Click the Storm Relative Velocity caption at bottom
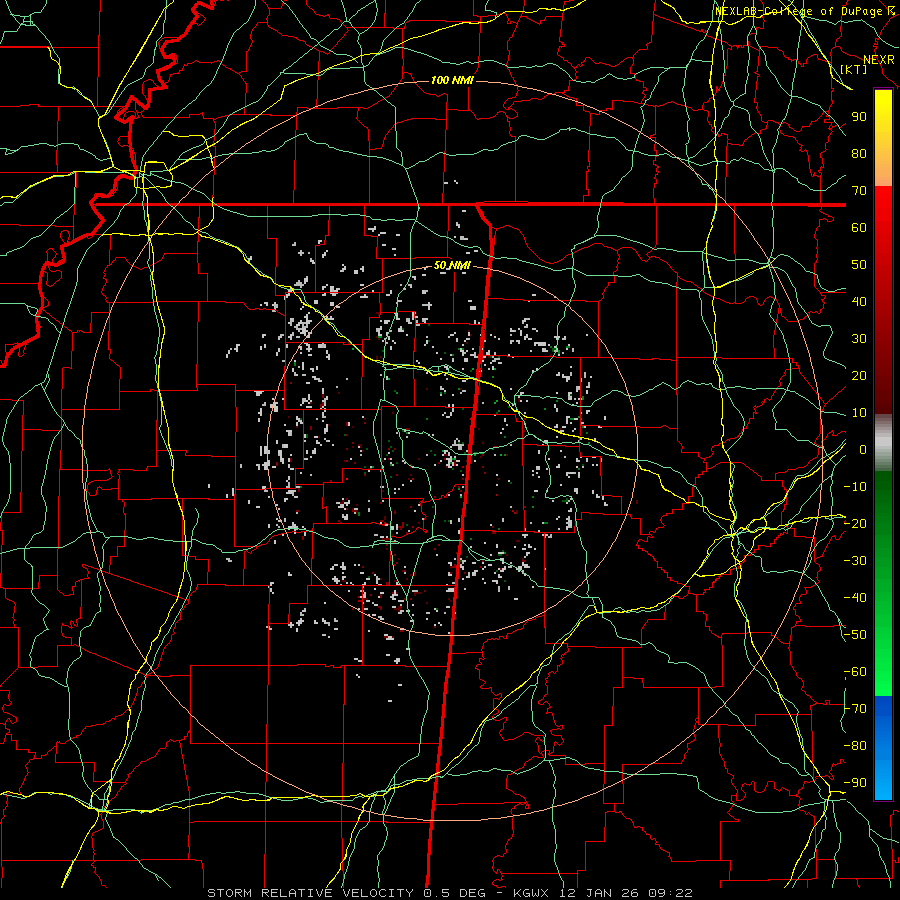The width and height of the screenshot is (900, 900). pos(449,893)
